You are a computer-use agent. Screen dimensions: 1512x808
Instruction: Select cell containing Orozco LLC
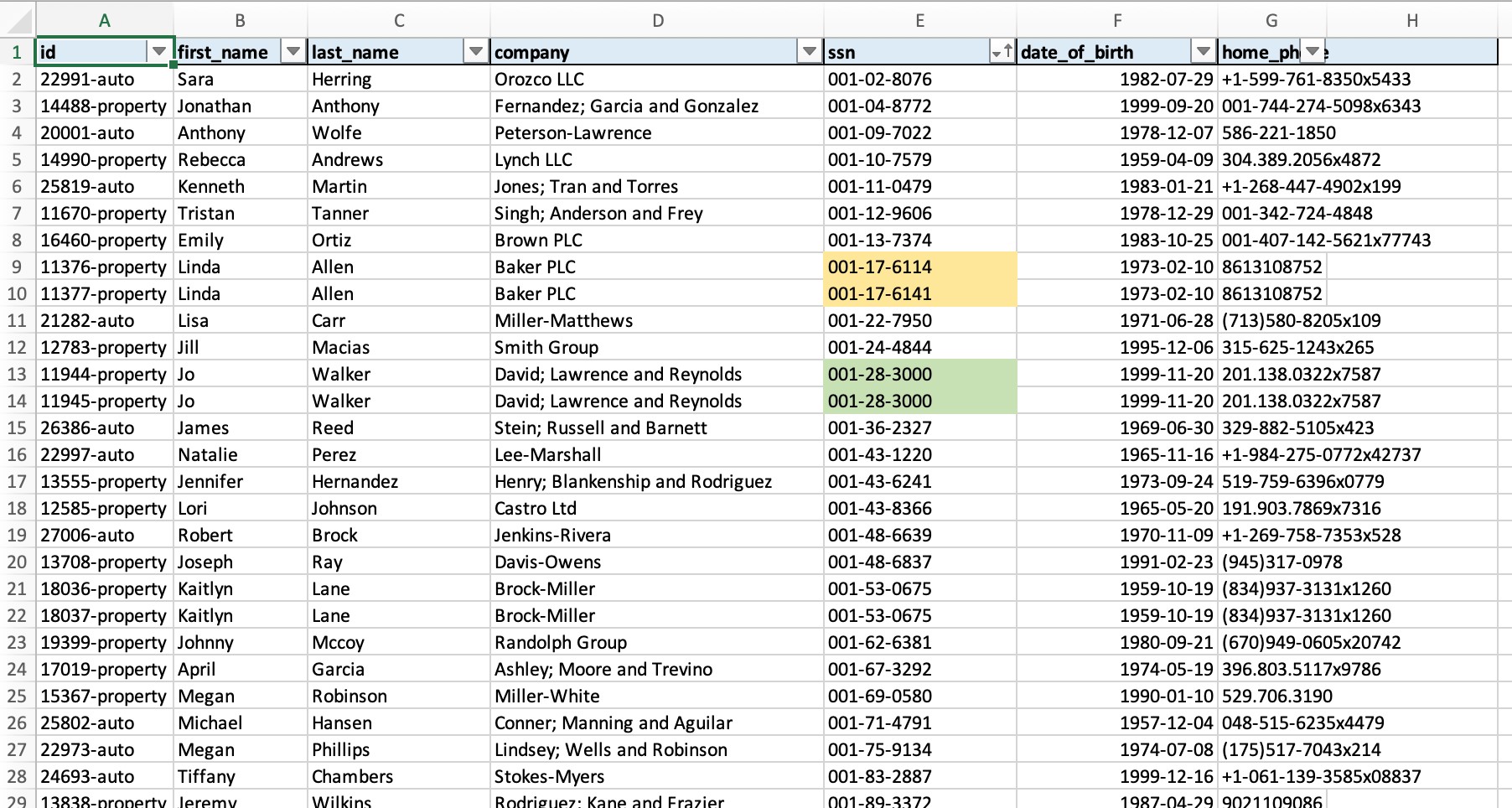point(657,79)
